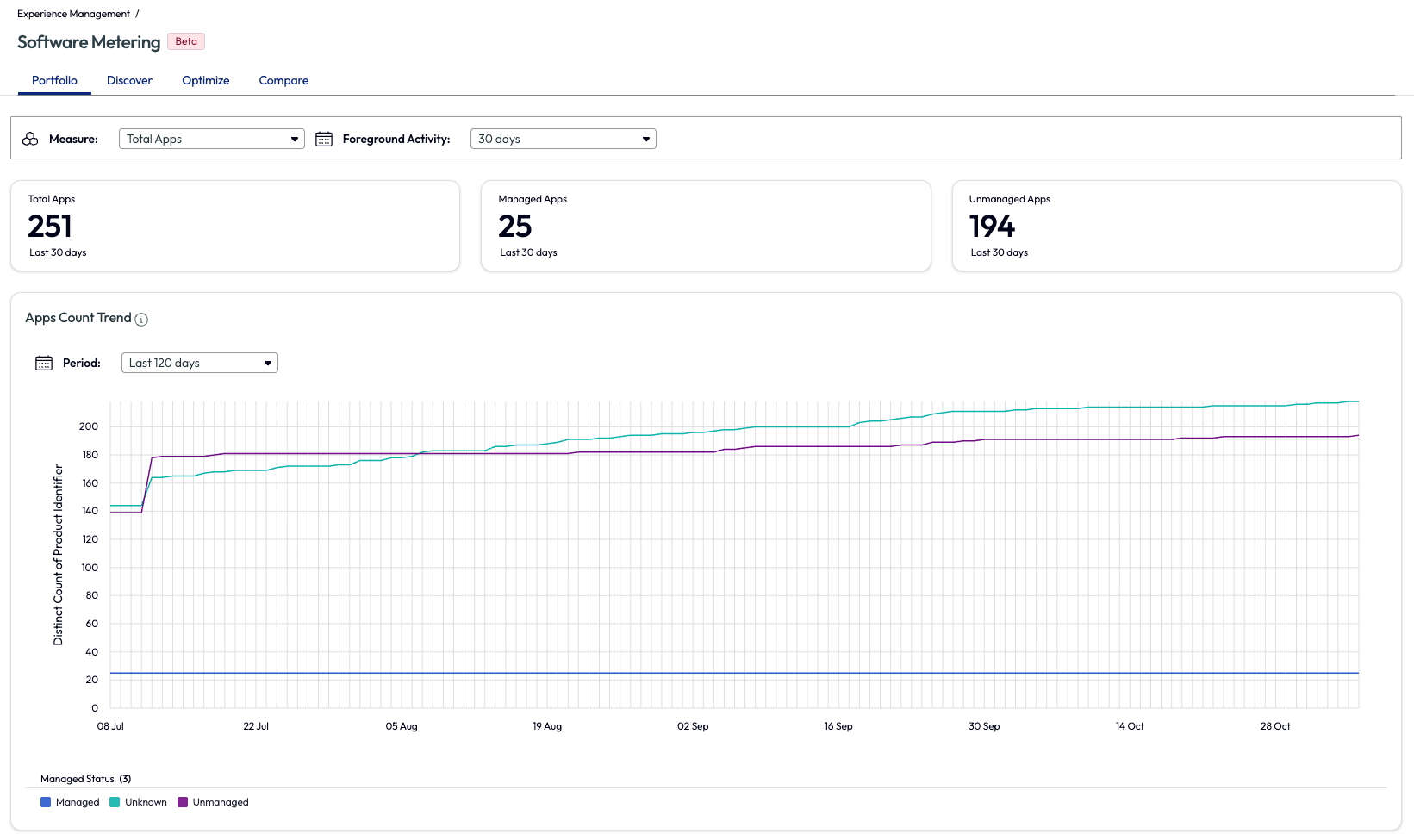Click the Measure cubes icon
This screenshot has height=840, width=1414.
point(30,139)
